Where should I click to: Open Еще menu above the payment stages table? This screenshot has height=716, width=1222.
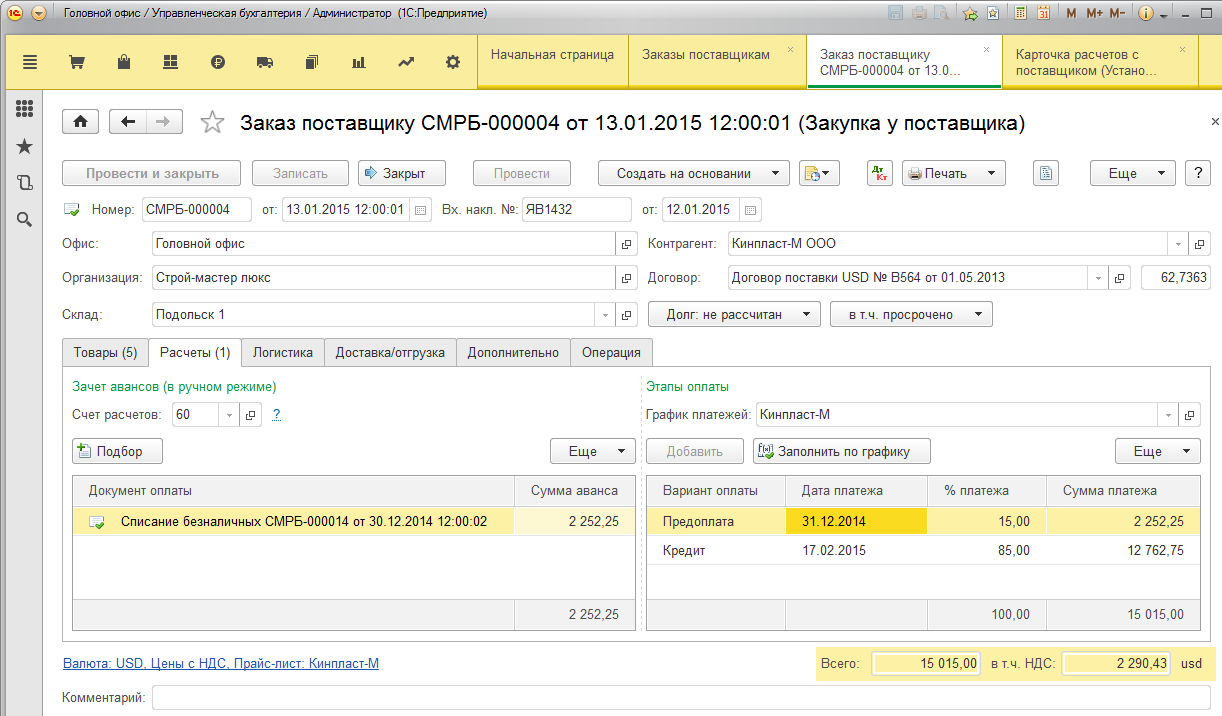1158,451
